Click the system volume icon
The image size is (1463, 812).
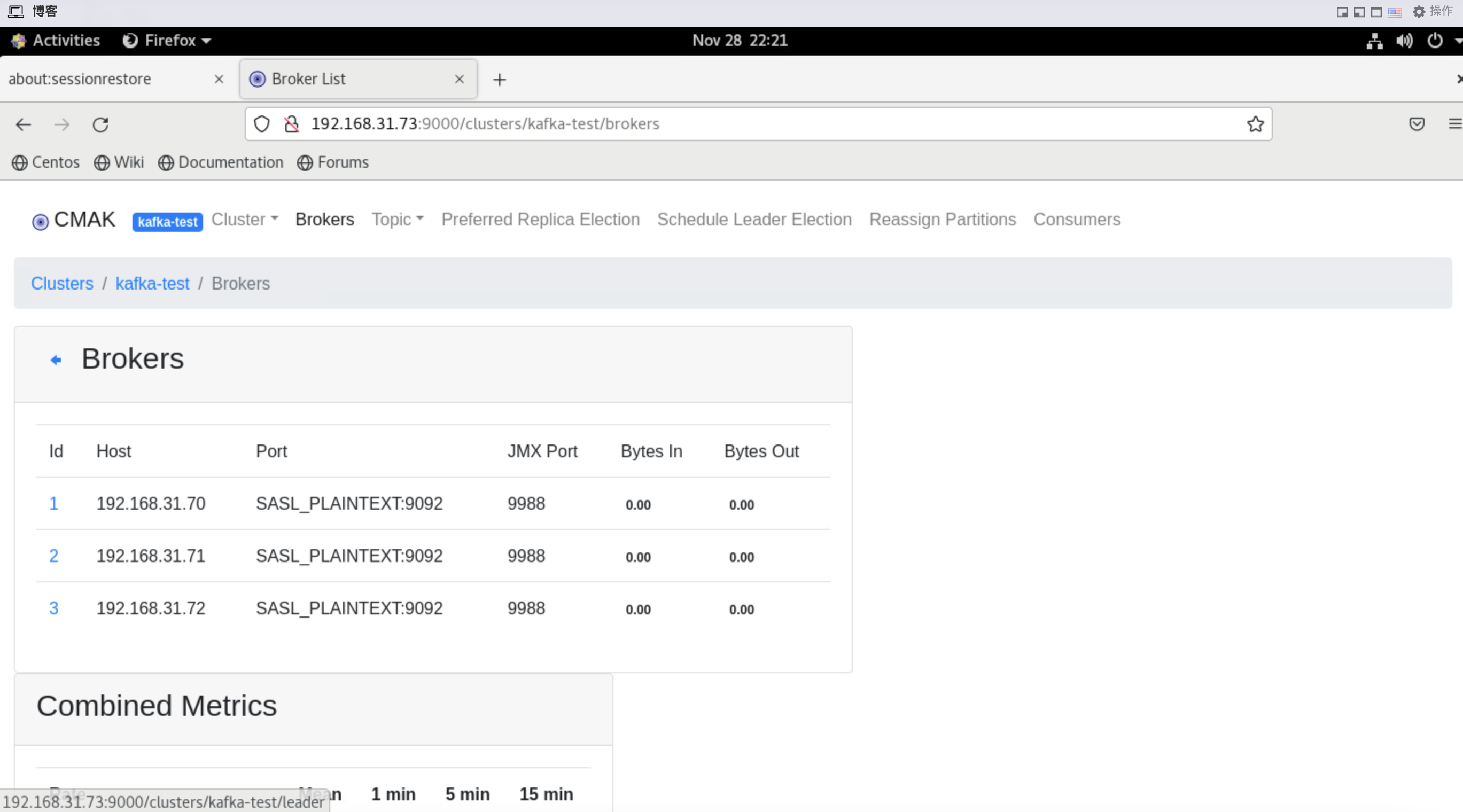tap(1404, 40)
